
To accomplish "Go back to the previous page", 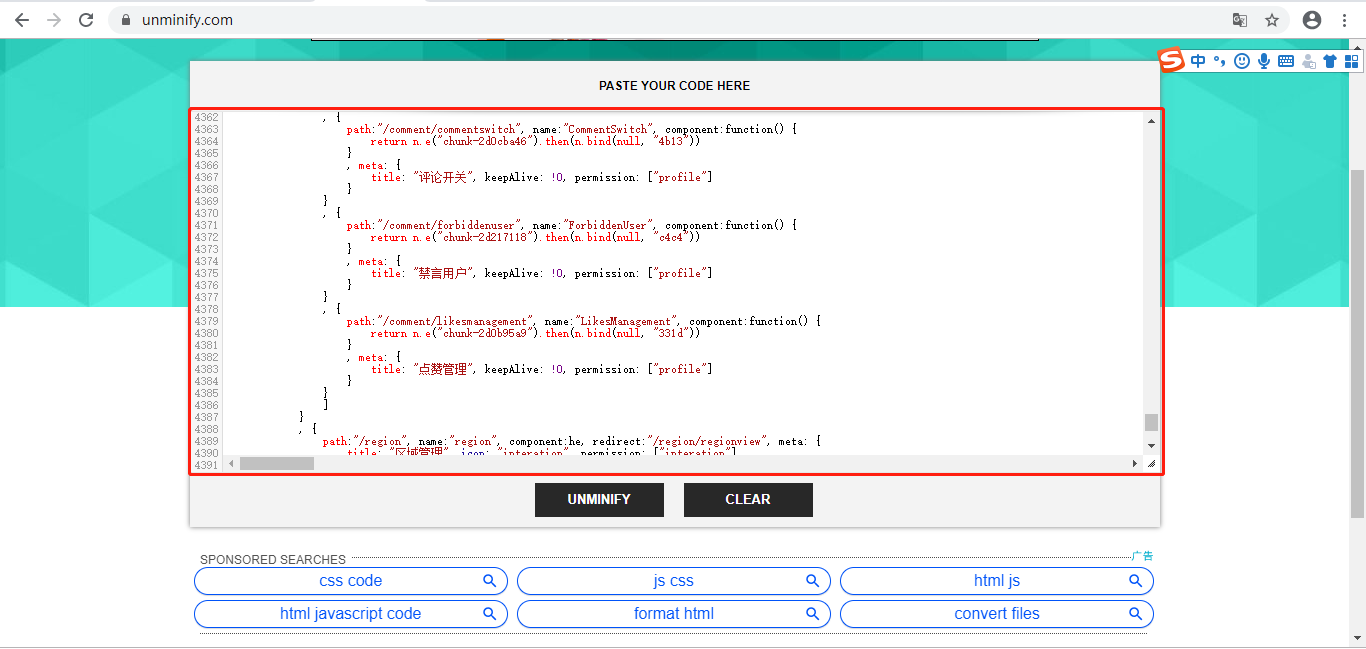I will click(22, 20).
